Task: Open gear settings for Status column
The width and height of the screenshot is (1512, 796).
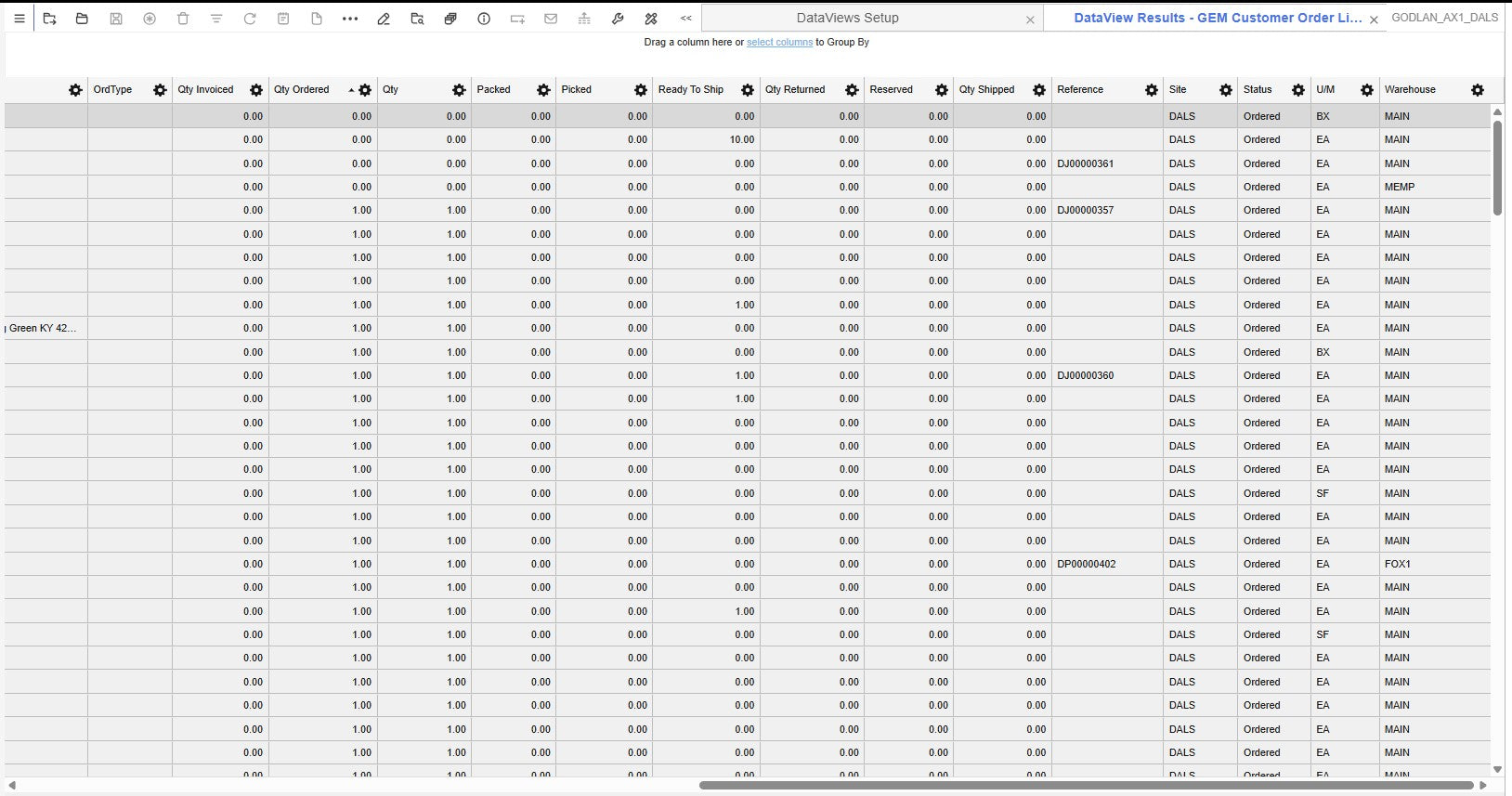Action: (1298, 90)
